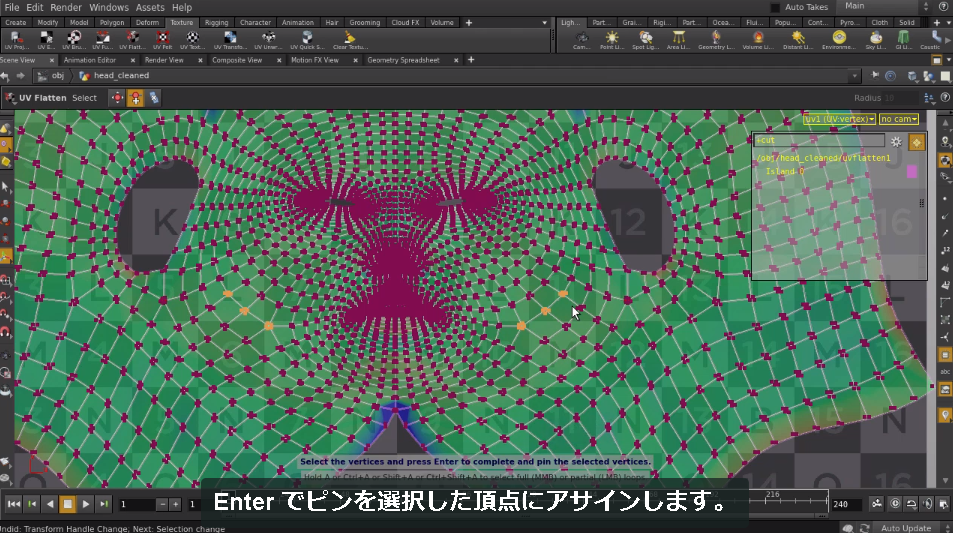This screenshot has height=533, width=953.
Task: Add a Caustic Light from the shelf
Action: coord(931,40)
